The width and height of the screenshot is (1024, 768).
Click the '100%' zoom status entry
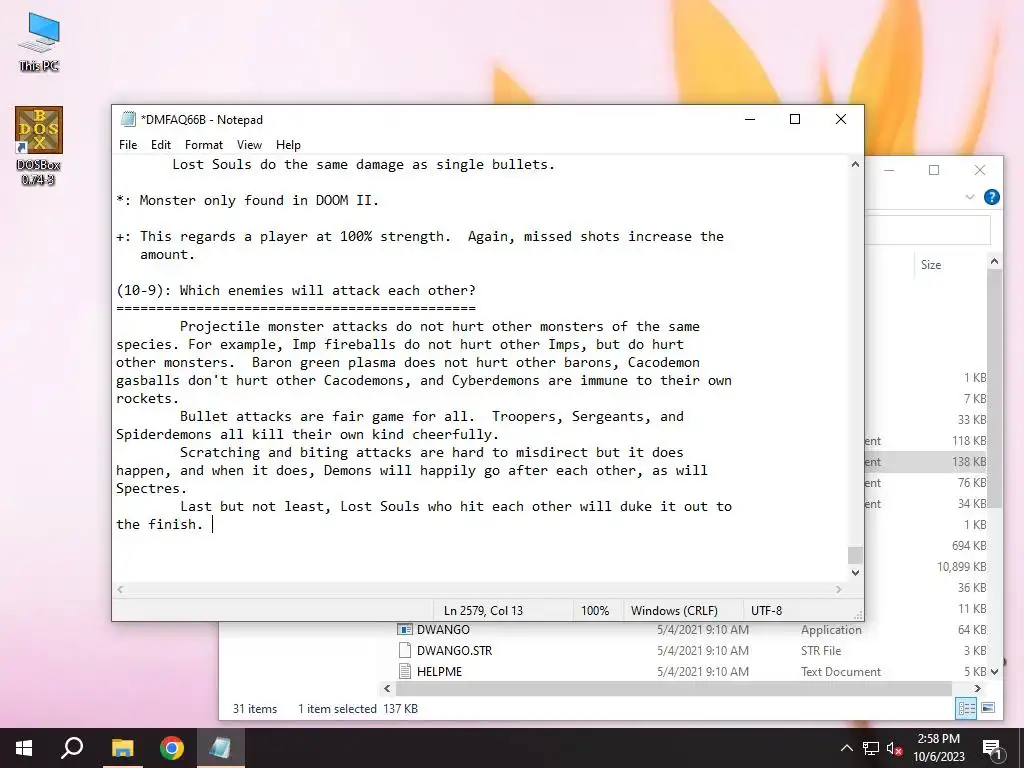[x=595, y=611]
